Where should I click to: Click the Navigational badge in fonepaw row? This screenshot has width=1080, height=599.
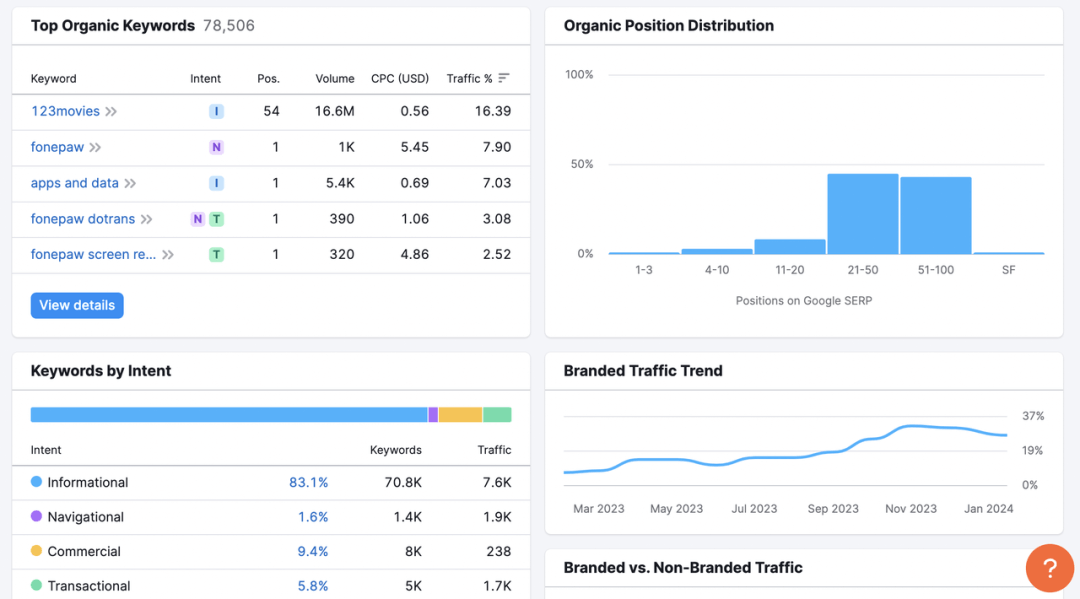[x=216, y=147]
